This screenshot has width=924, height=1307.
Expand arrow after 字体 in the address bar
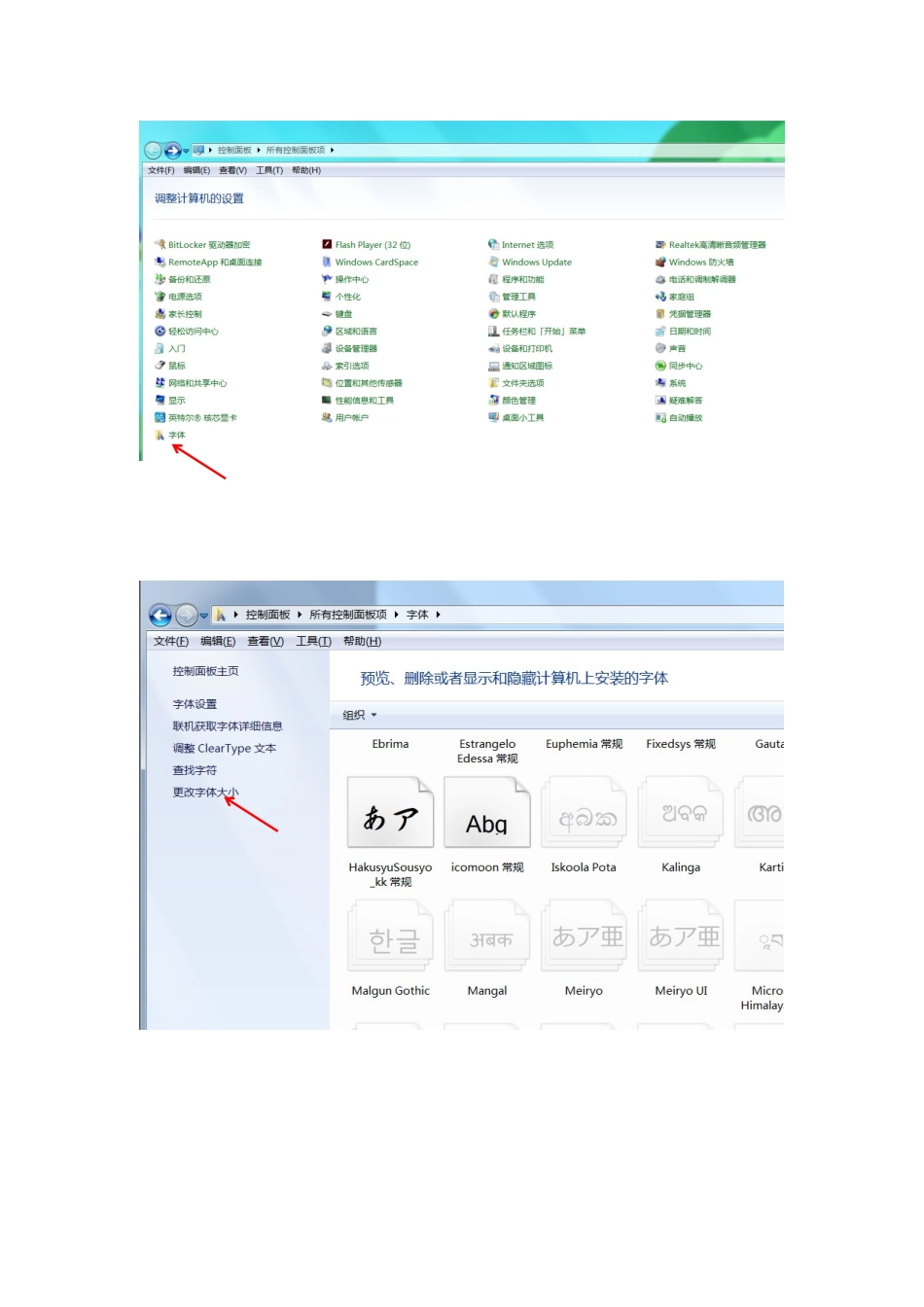pyautogui.click(x=439, y=615)
